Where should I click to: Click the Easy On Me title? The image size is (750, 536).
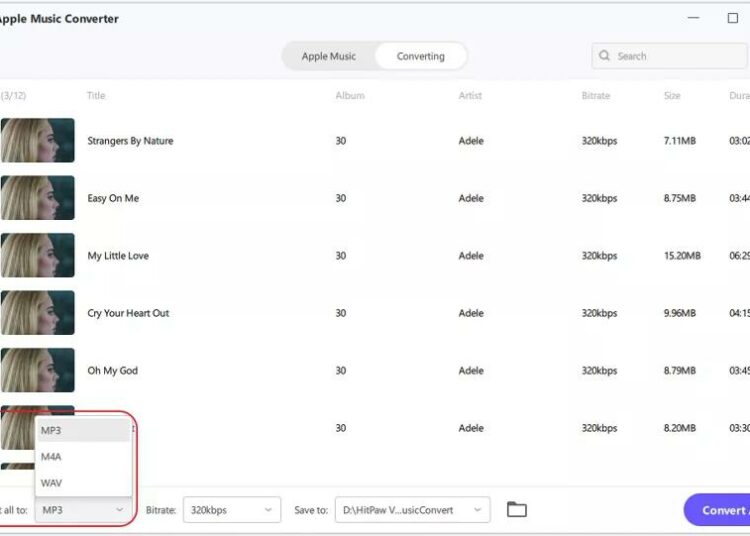pyautogui.click(x=113, y=198)
